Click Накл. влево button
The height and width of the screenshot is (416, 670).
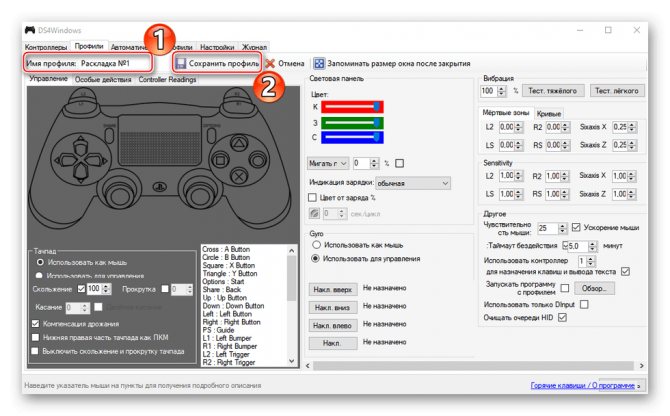tap(332, 325)
